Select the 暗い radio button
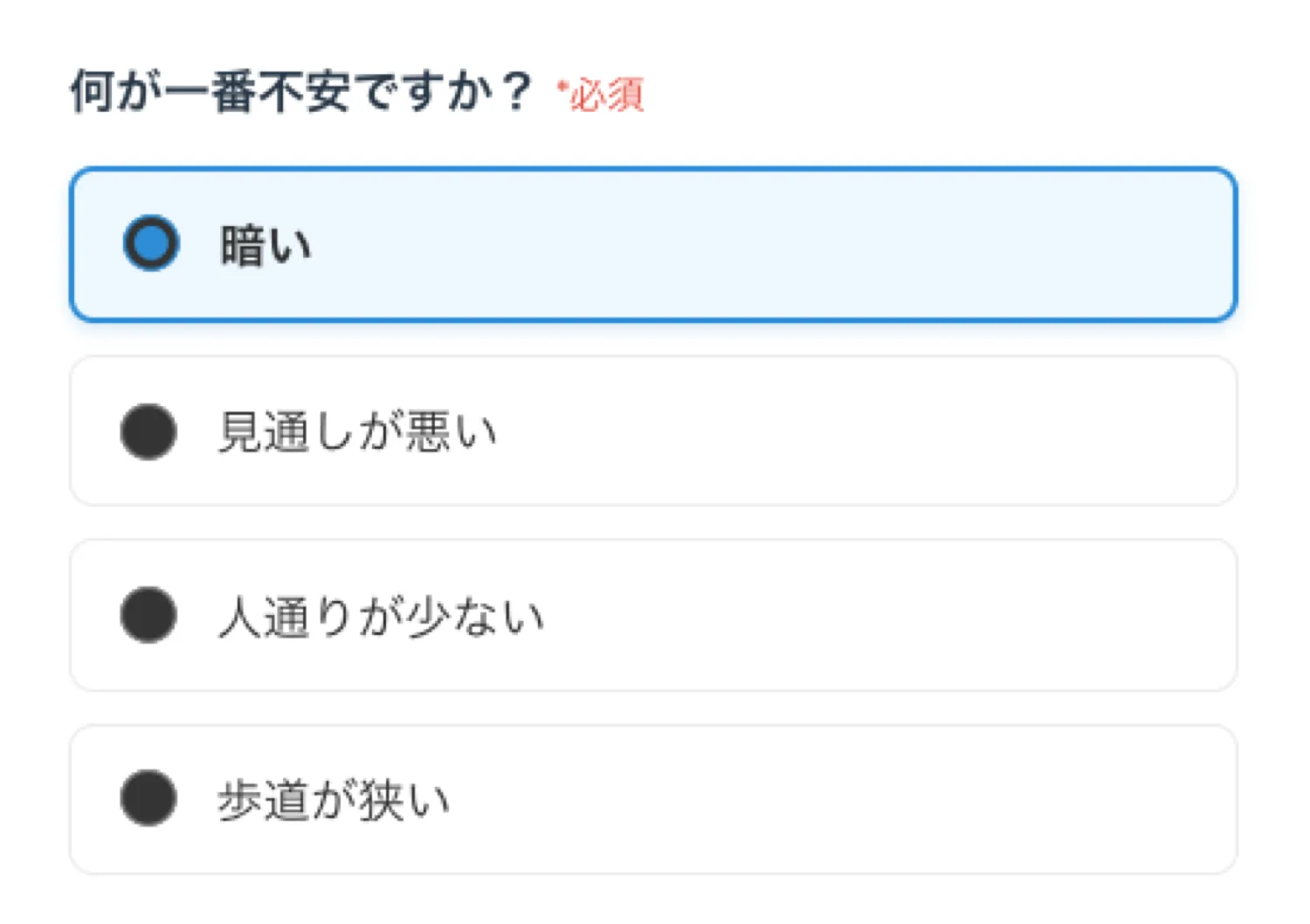 151,243
